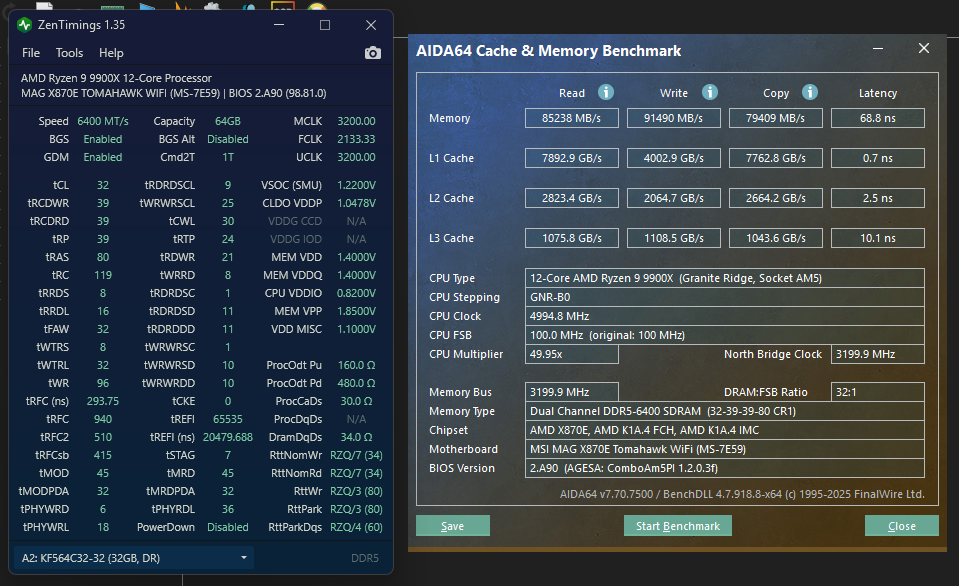Close AIDA64 window with X button
This screenshot has height=586, width=959.
click(x=924, y=48)
